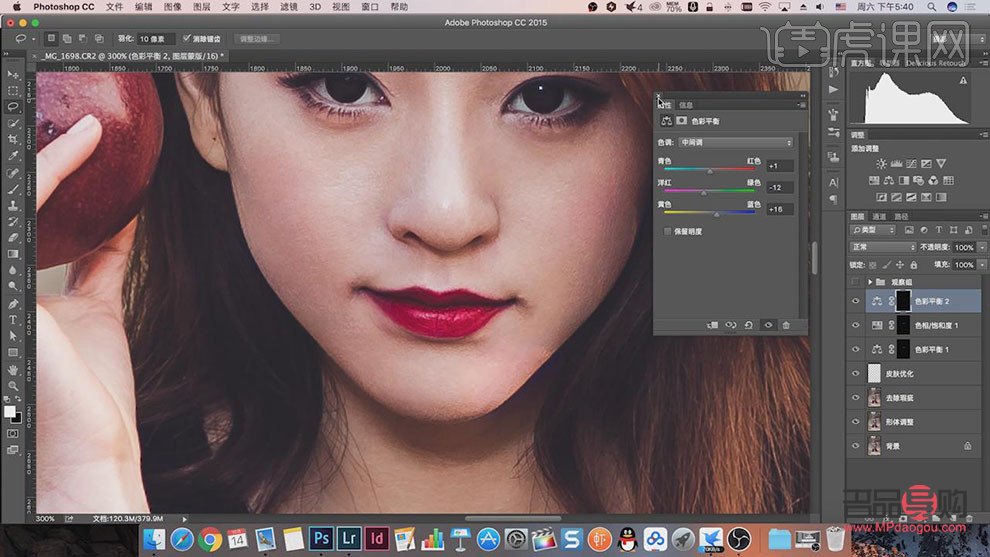Expand the 观察组 layer group
The width and height of the screenshot is (990, 557).
click(868, 283)
